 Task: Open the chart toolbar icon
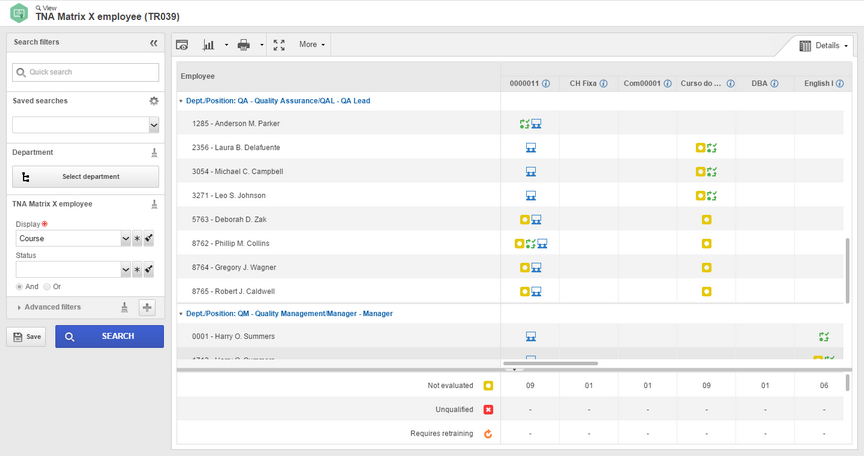point(208,45)
